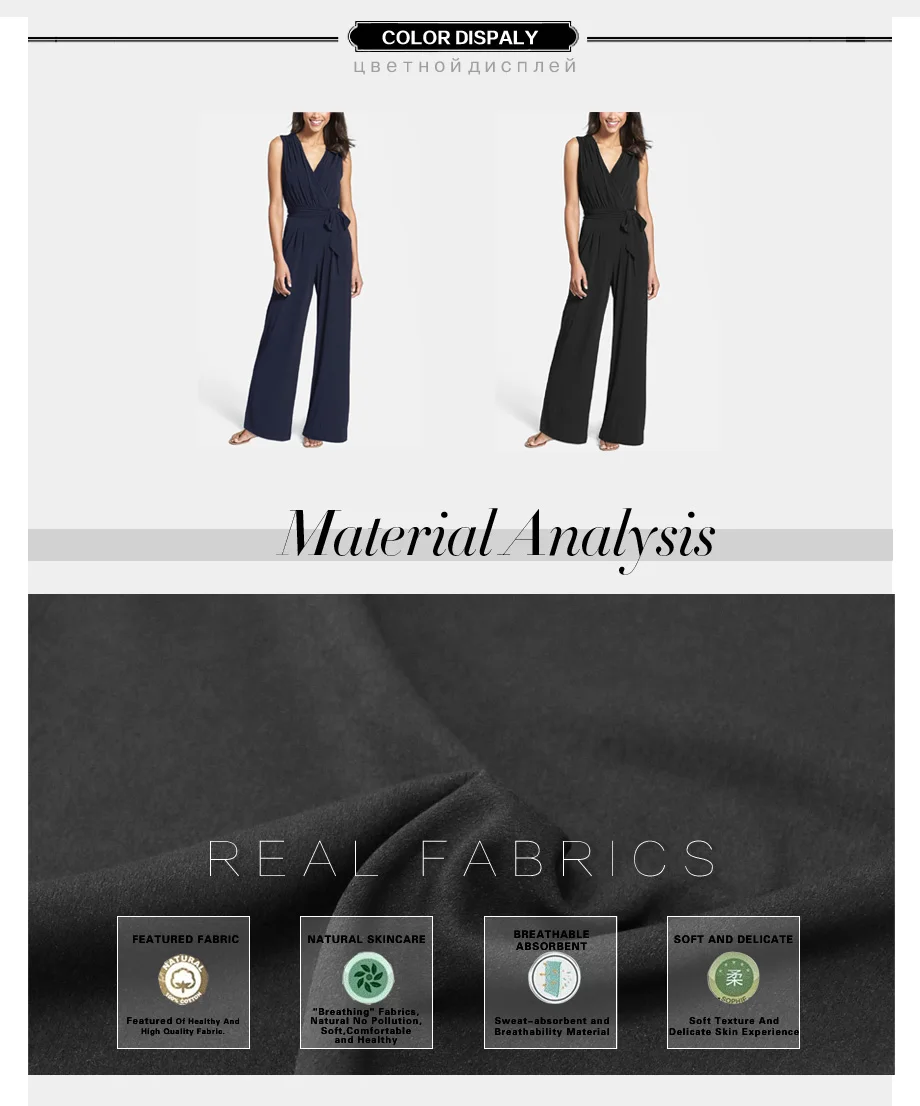Click the 'Breathing Fabrics' description text
This screenshot has height=1106, width=920.
(x=366, y=1026)
